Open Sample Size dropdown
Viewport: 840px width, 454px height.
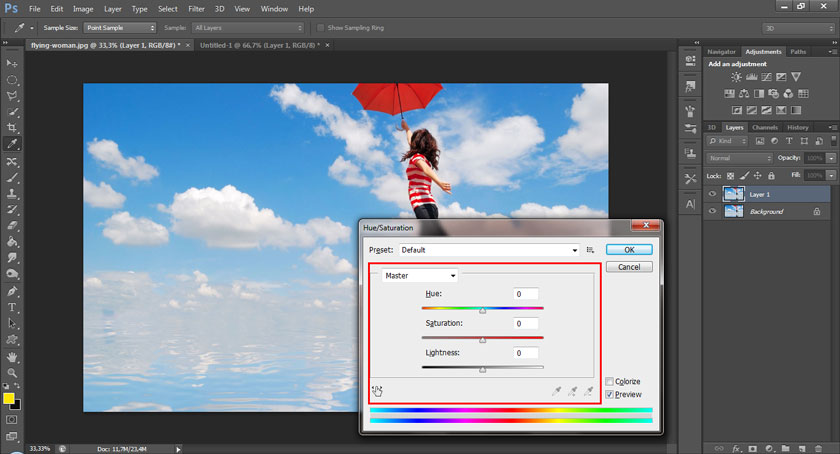coord(120,28)
